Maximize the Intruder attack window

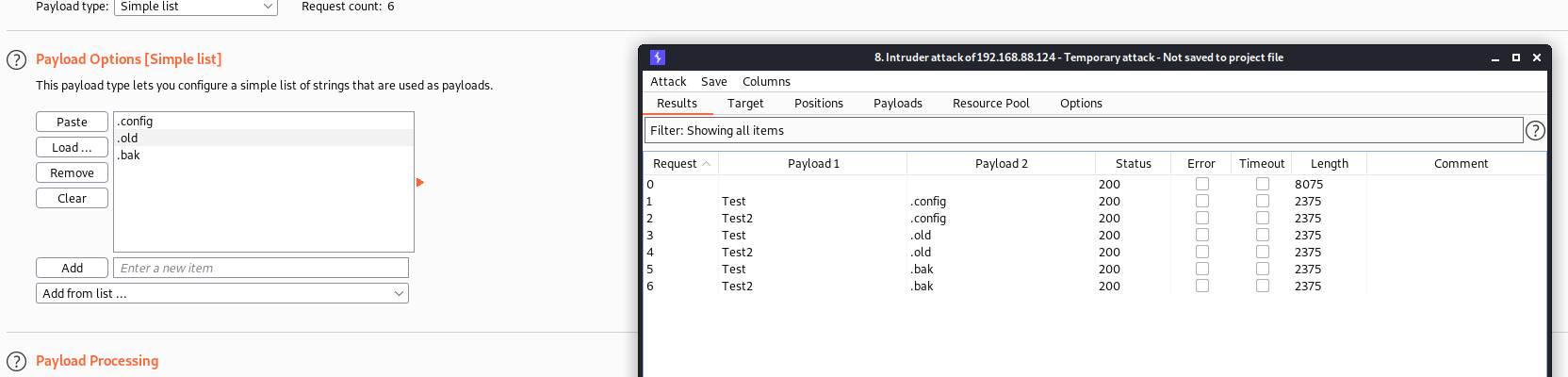1516,57
